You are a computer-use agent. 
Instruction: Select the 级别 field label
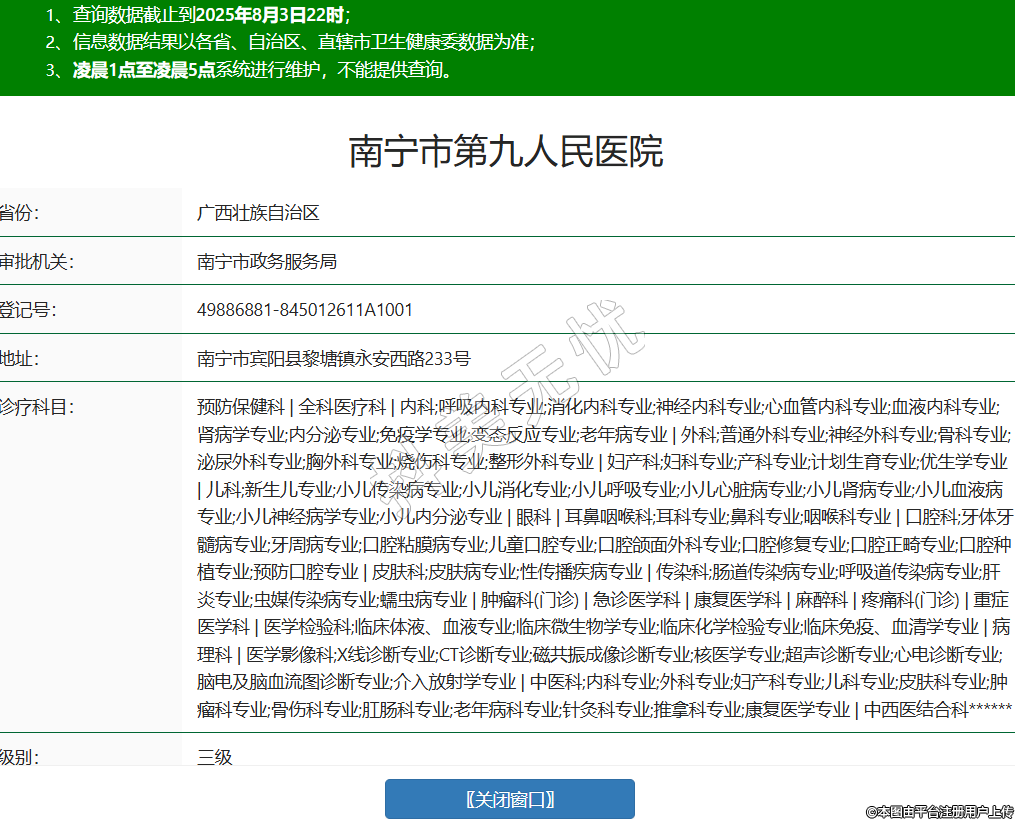pos(18,757)
